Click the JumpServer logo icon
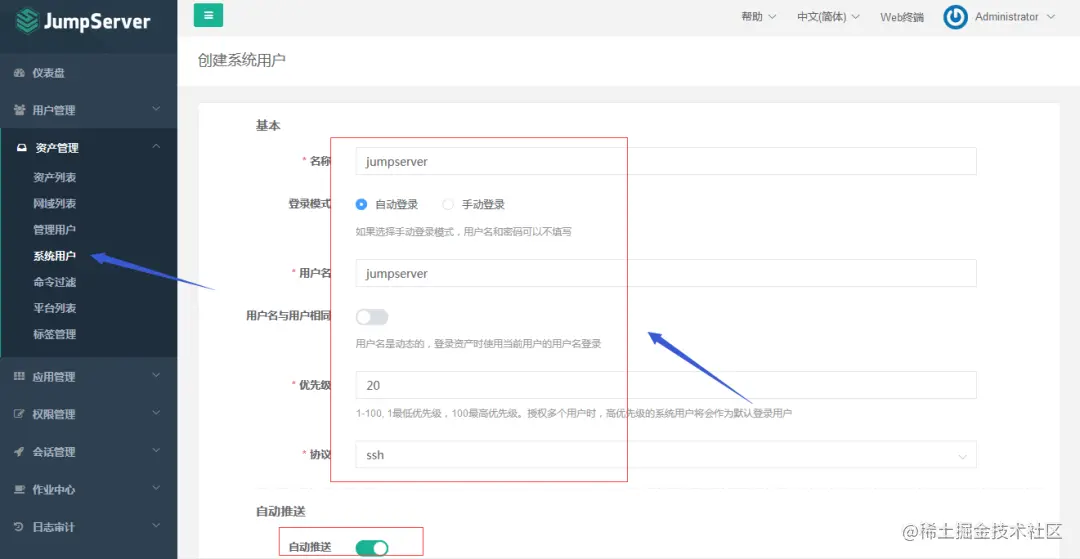The height and width of the screenshot is (559, 1080). 27,21
